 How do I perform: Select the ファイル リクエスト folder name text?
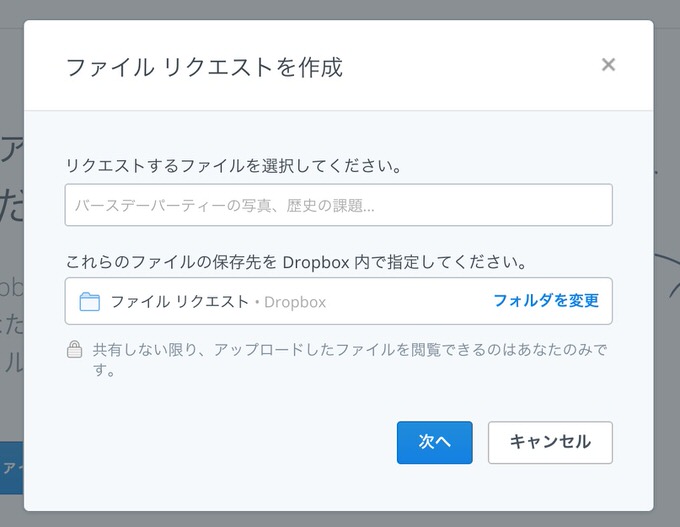click(x=180, y=301)
